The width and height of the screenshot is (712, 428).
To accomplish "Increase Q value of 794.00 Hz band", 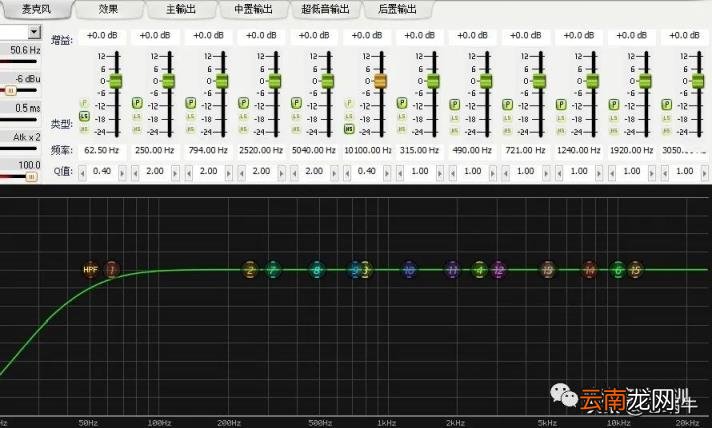I will point(228,173).
